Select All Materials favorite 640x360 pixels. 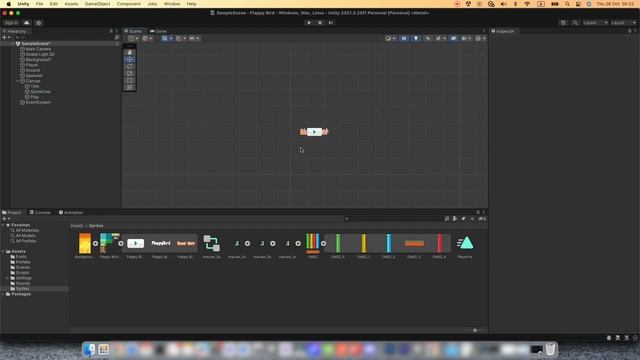(24, 230)
